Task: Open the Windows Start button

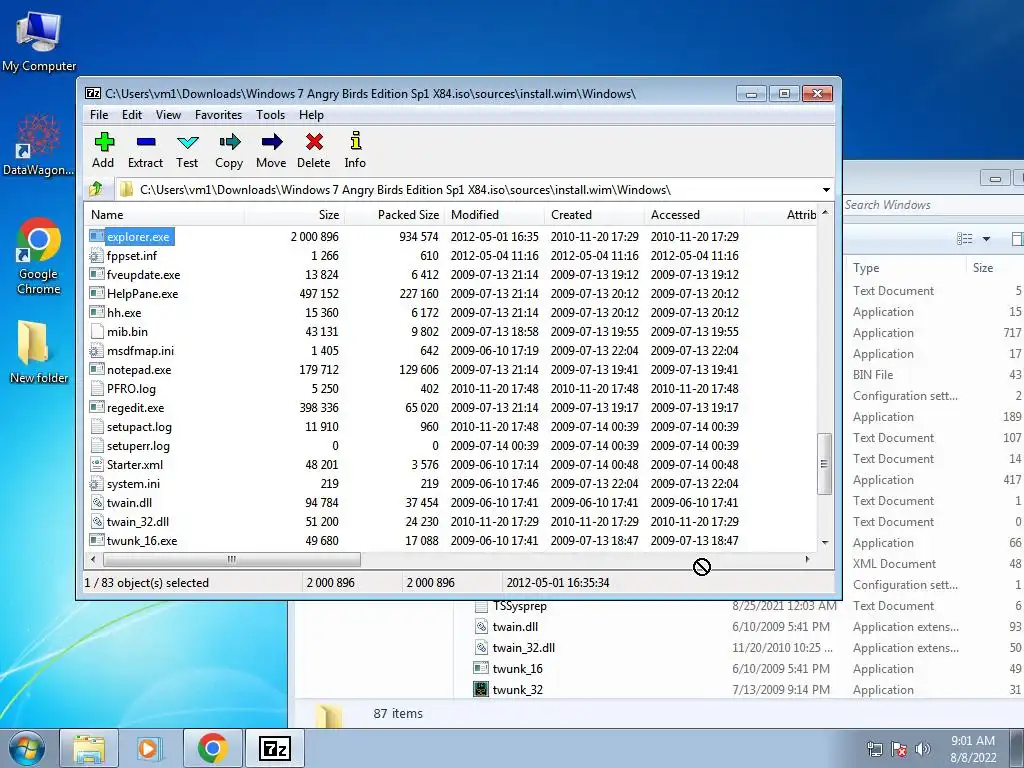Action: pyautogui.click(x=27, y=748)
